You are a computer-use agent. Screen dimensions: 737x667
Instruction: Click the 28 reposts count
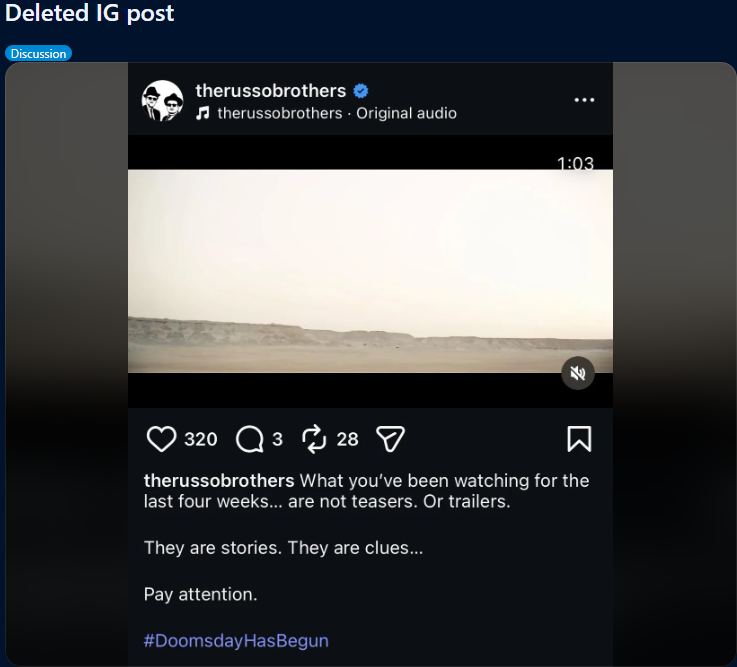(x=347, y=439)
